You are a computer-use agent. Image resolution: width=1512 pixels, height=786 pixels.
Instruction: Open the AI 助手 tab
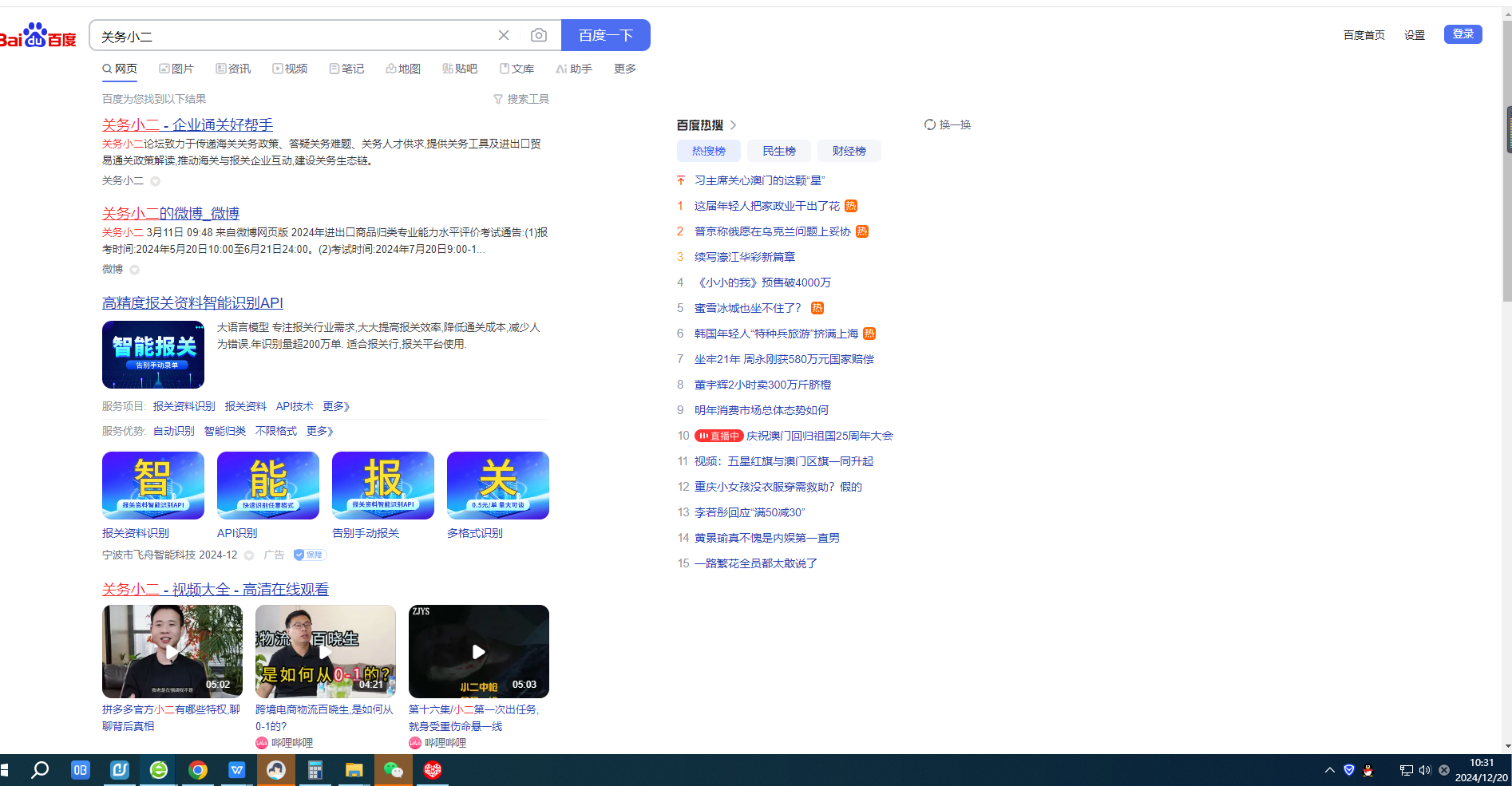574,69
